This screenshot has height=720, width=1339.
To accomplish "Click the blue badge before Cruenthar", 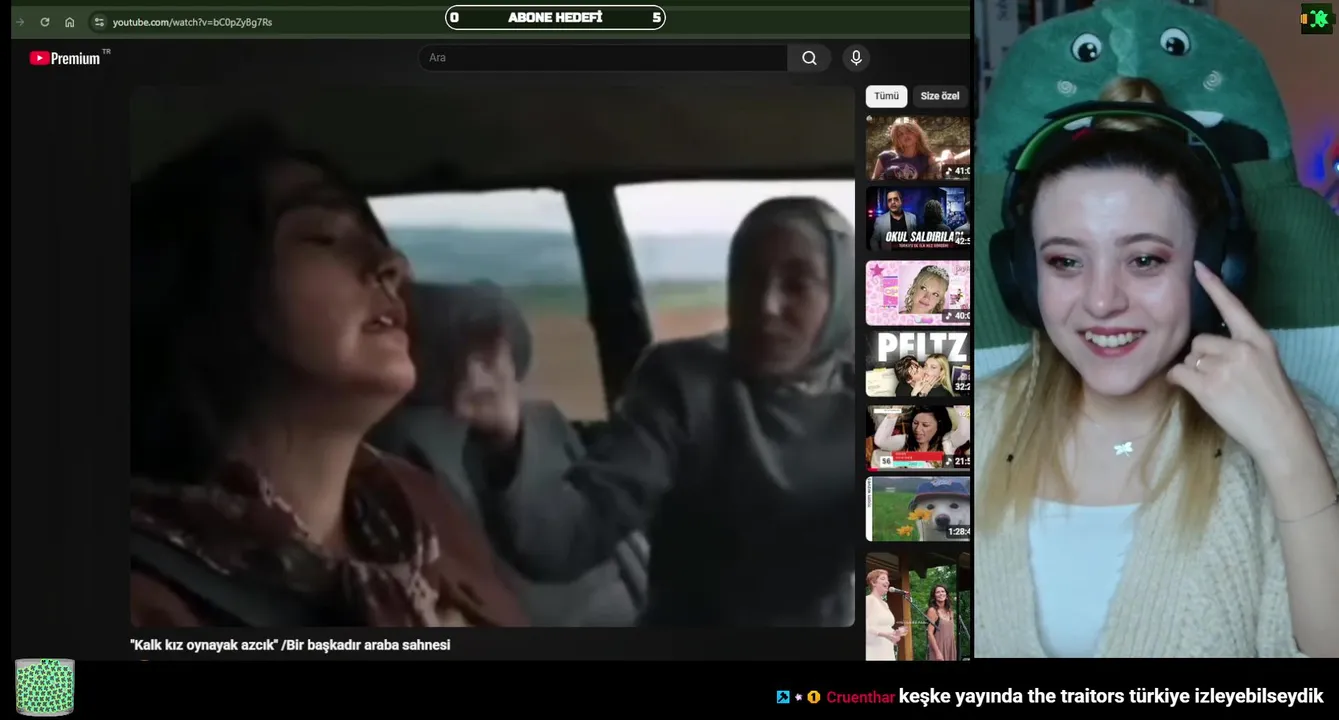I will tap(783, 697).
